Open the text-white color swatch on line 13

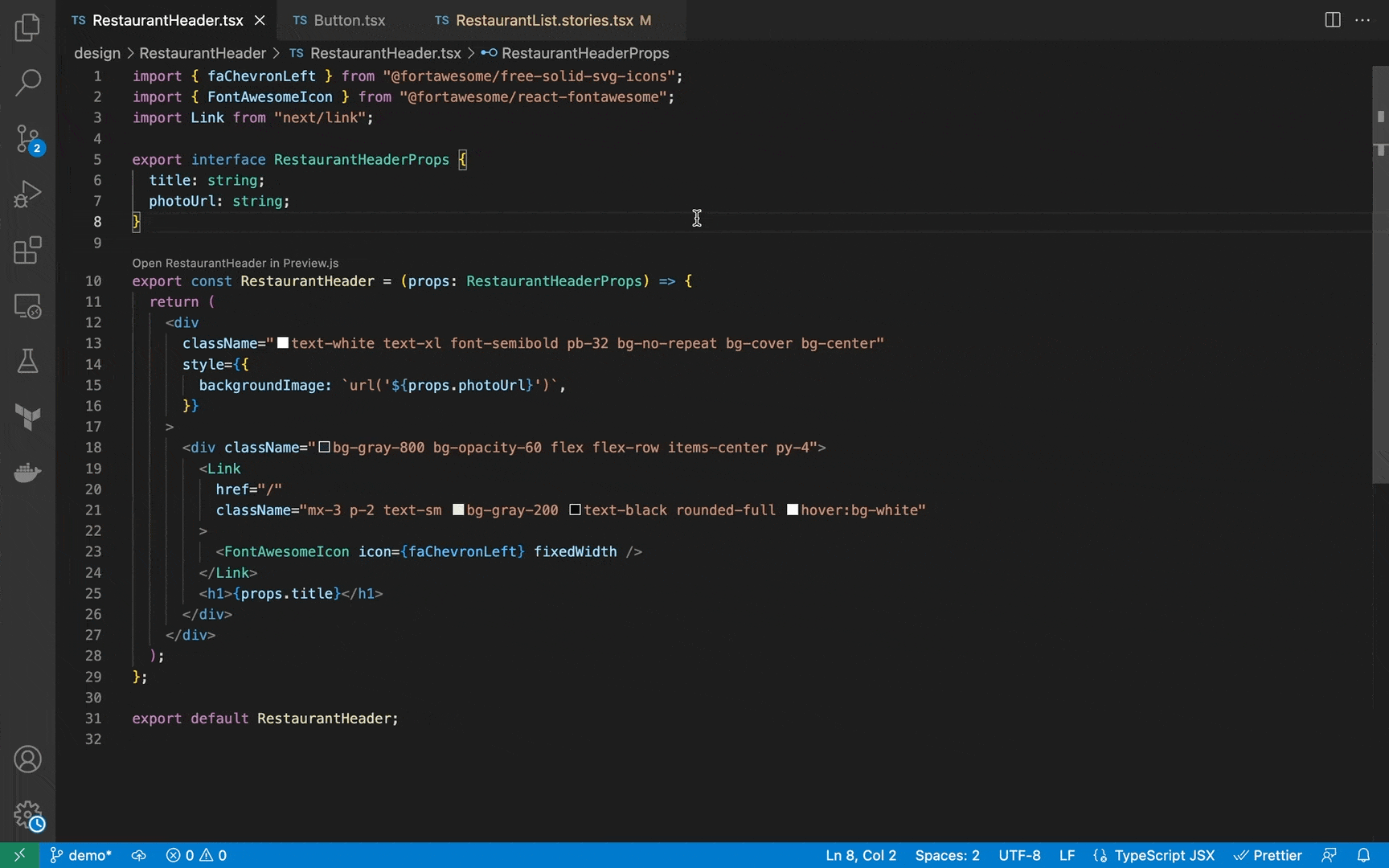(x=283, y=343)
